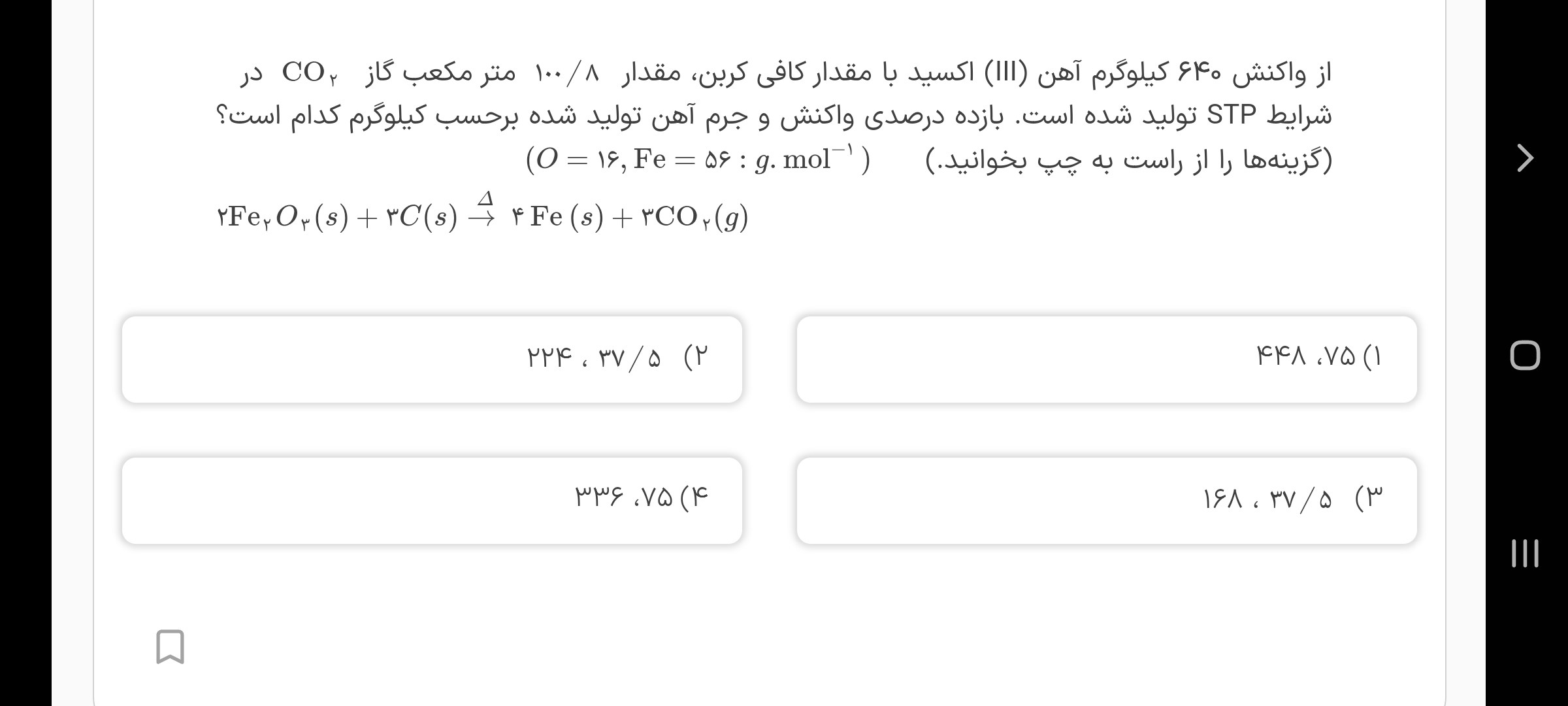
Task: Tap the word STP in the question
Action: tap(1231, 115)
